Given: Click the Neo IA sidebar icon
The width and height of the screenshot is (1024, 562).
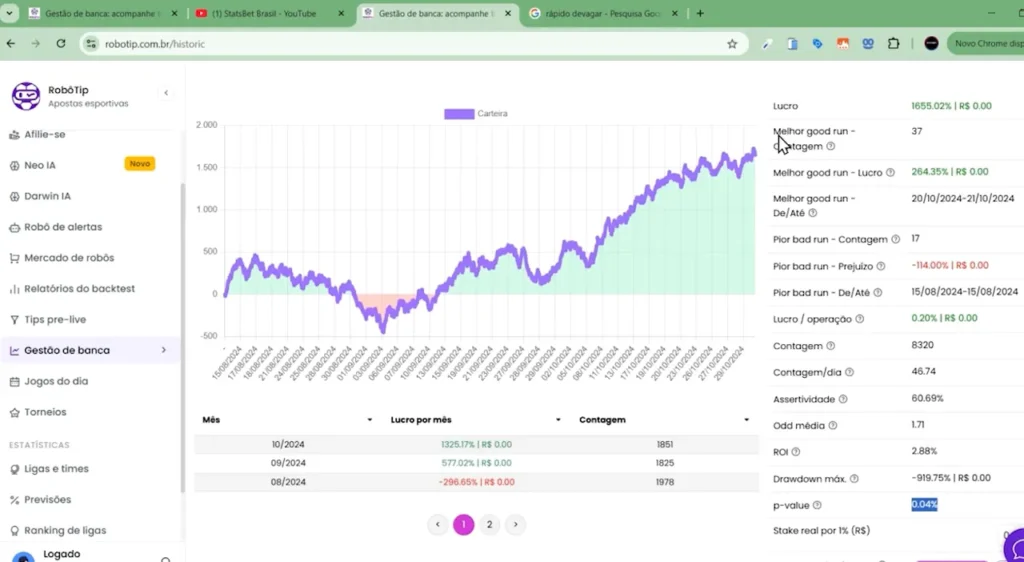Looking at the screenshot, I should [x=15, y=165].
